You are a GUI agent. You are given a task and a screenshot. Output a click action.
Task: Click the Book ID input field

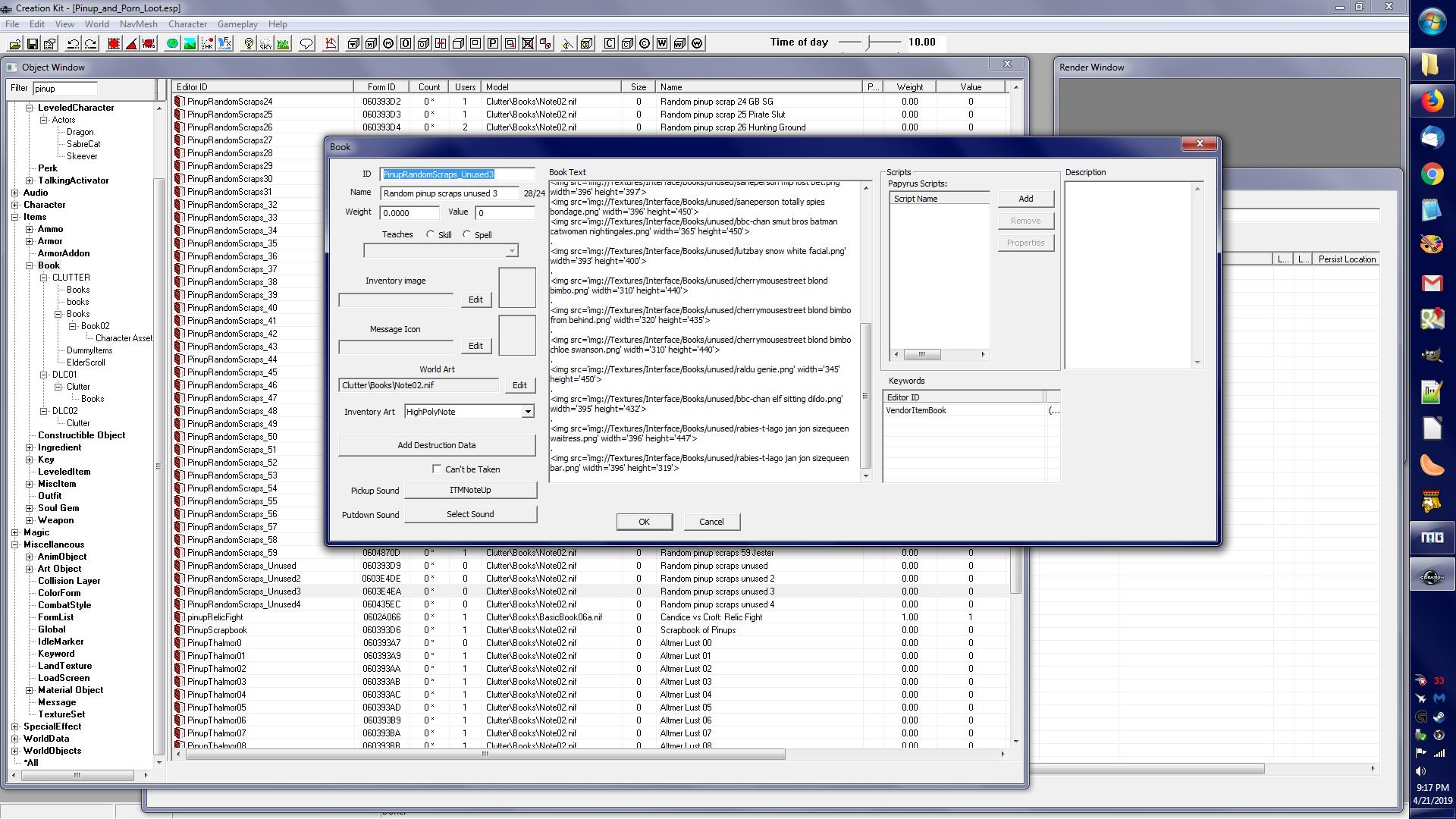point(457,174)
